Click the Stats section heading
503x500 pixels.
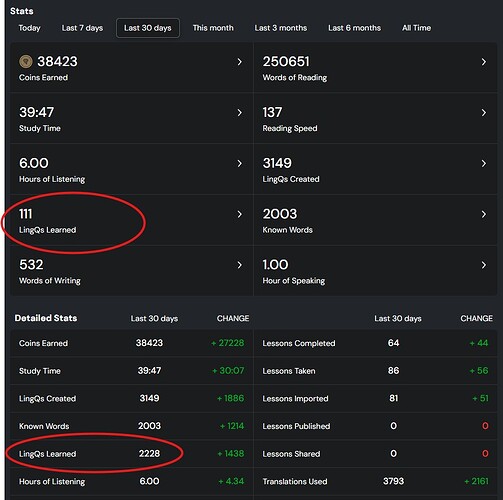(x=22, y=11)
